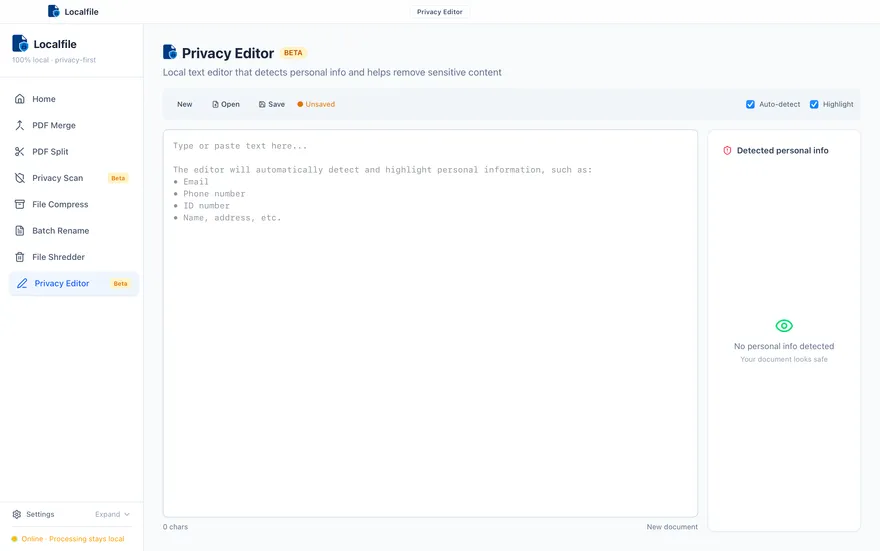Click the Expand label next to Settings
The width and height of the screenshot is (880, 551).
coord(107,514)
